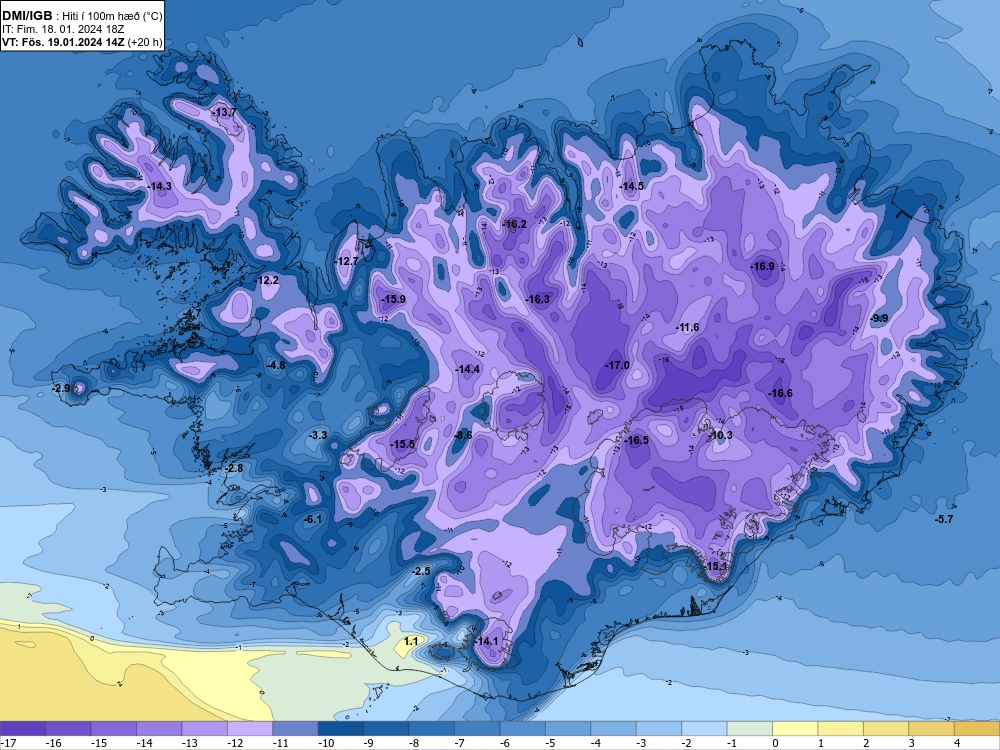The height and width of the screenshot is (750, 1000).
Task: Click the -2.8 temperature value on the west coast
Action: (x=234, y=468)
